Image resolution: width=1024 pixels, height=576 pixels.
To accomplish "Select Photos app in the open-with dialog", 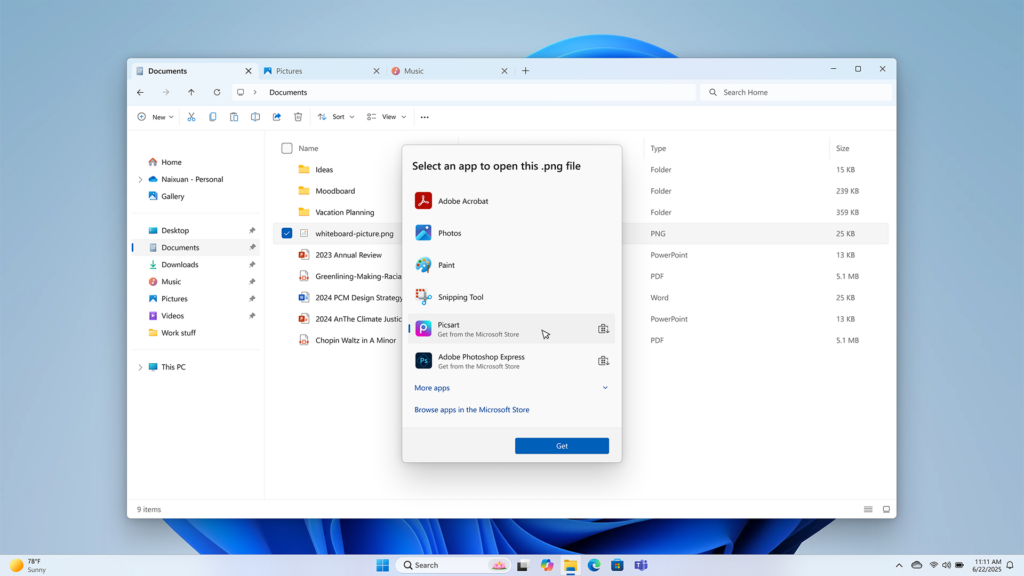I will [x=450, y=232].
